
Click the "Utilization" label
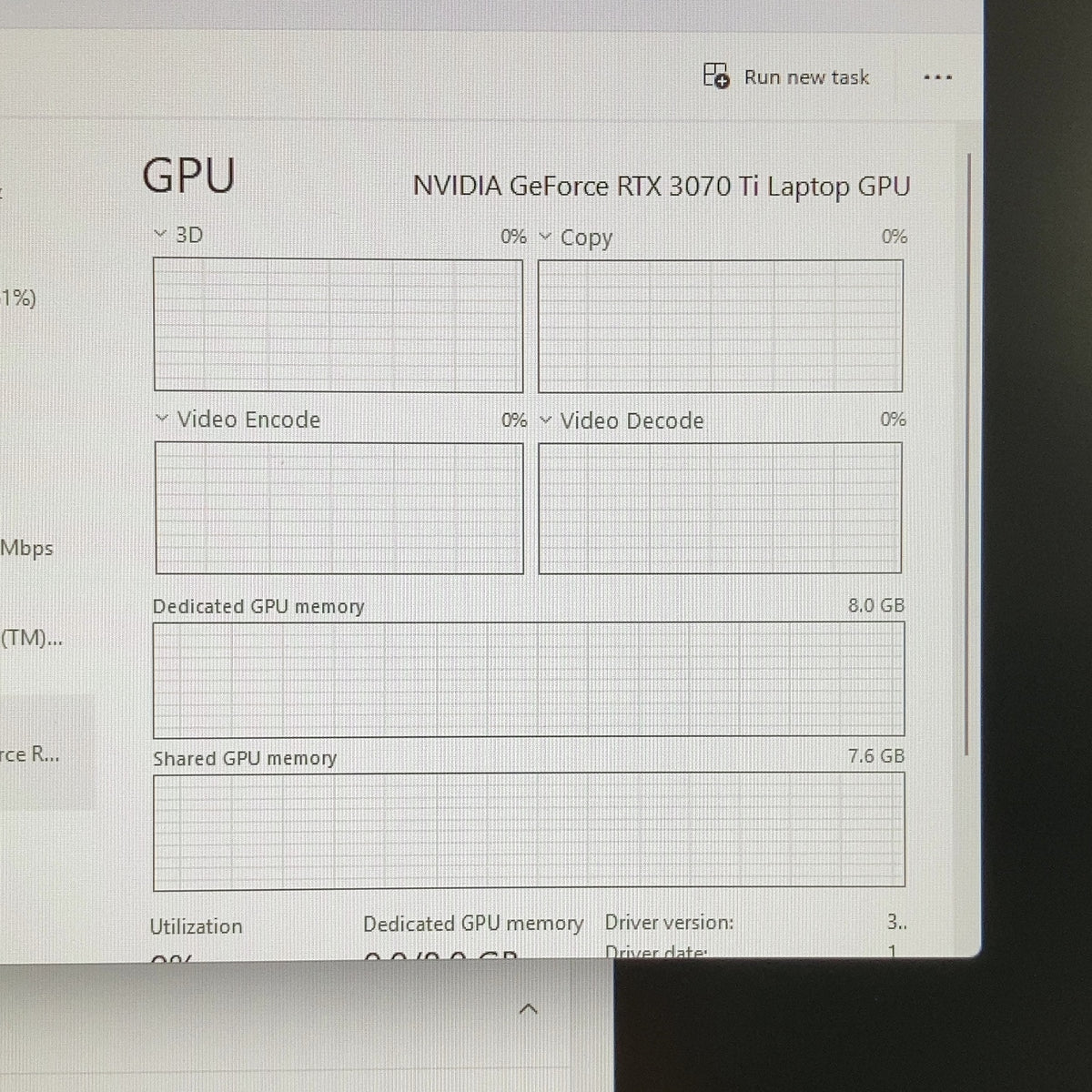197,926
